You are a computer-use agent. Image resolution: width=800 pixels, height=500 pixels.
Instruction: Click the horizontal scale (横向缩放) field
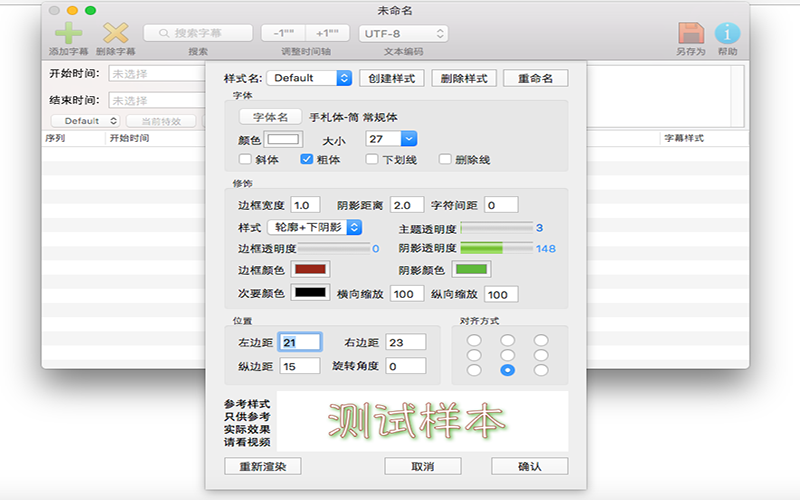point(407,294)
